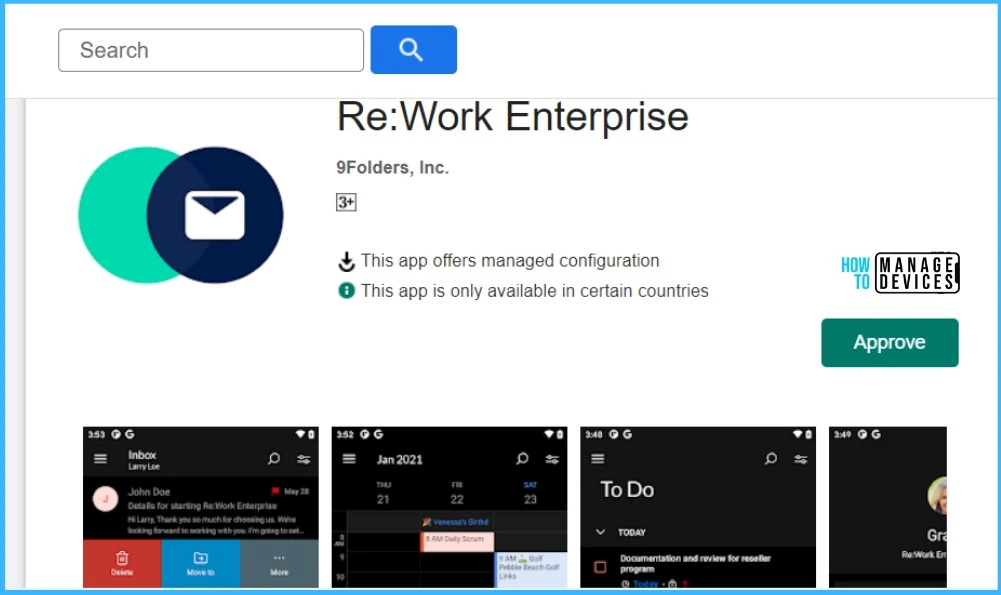Screen dimensions: 1001x595
Task: Click hamburger menu in calendar screenshot
Action: [349, 459]
